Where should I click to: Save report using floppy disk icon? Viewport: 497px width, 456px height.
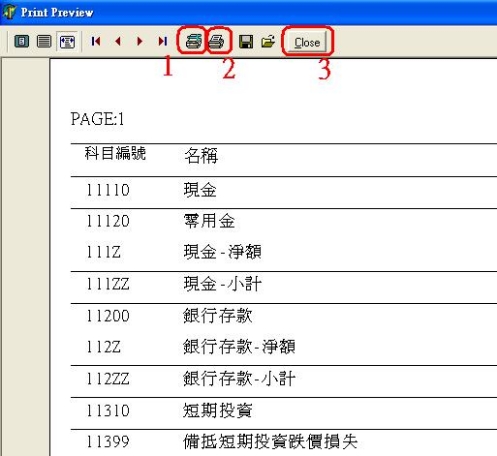(x=246, y=42)
